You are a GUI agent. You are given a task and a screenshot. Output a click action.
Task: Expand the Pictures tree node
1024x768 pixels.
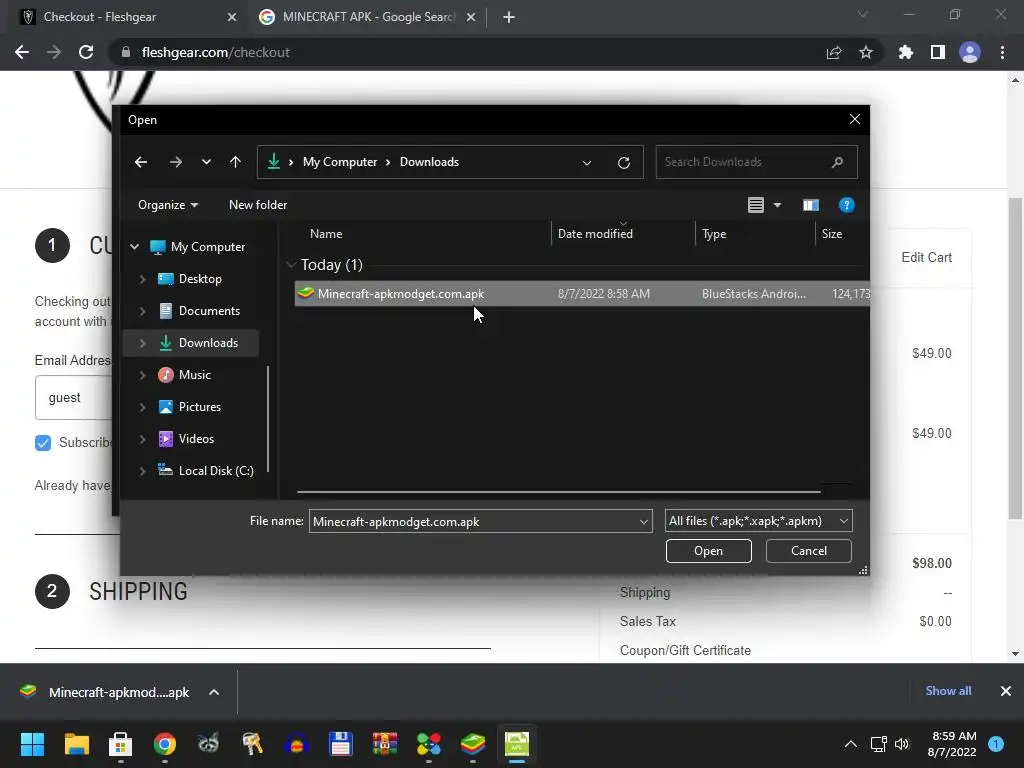pyautogui.click(x=142, y=407)
